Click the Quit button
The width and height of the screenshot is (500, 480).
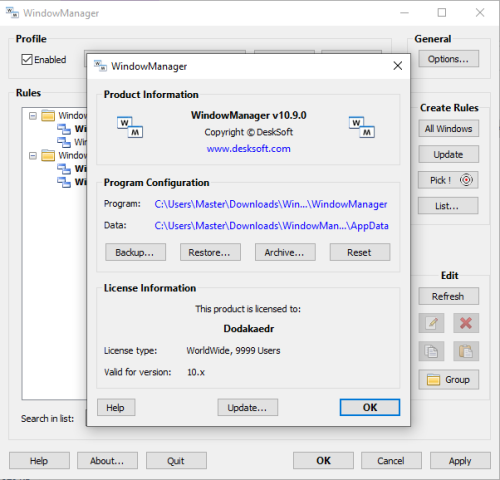point(176,461)
